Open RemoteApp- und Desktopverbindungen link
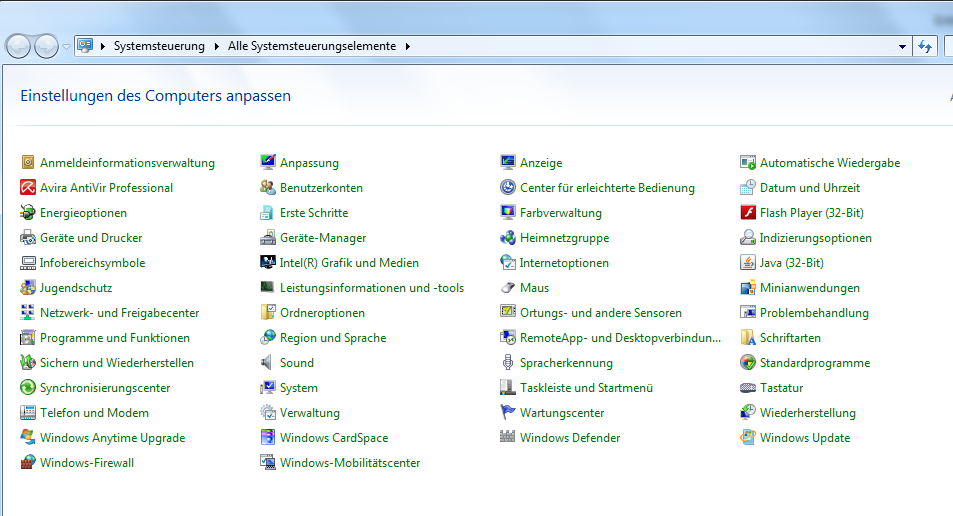Image resolution: width=953 pixels, height=516 pixels. pos(621,337)
